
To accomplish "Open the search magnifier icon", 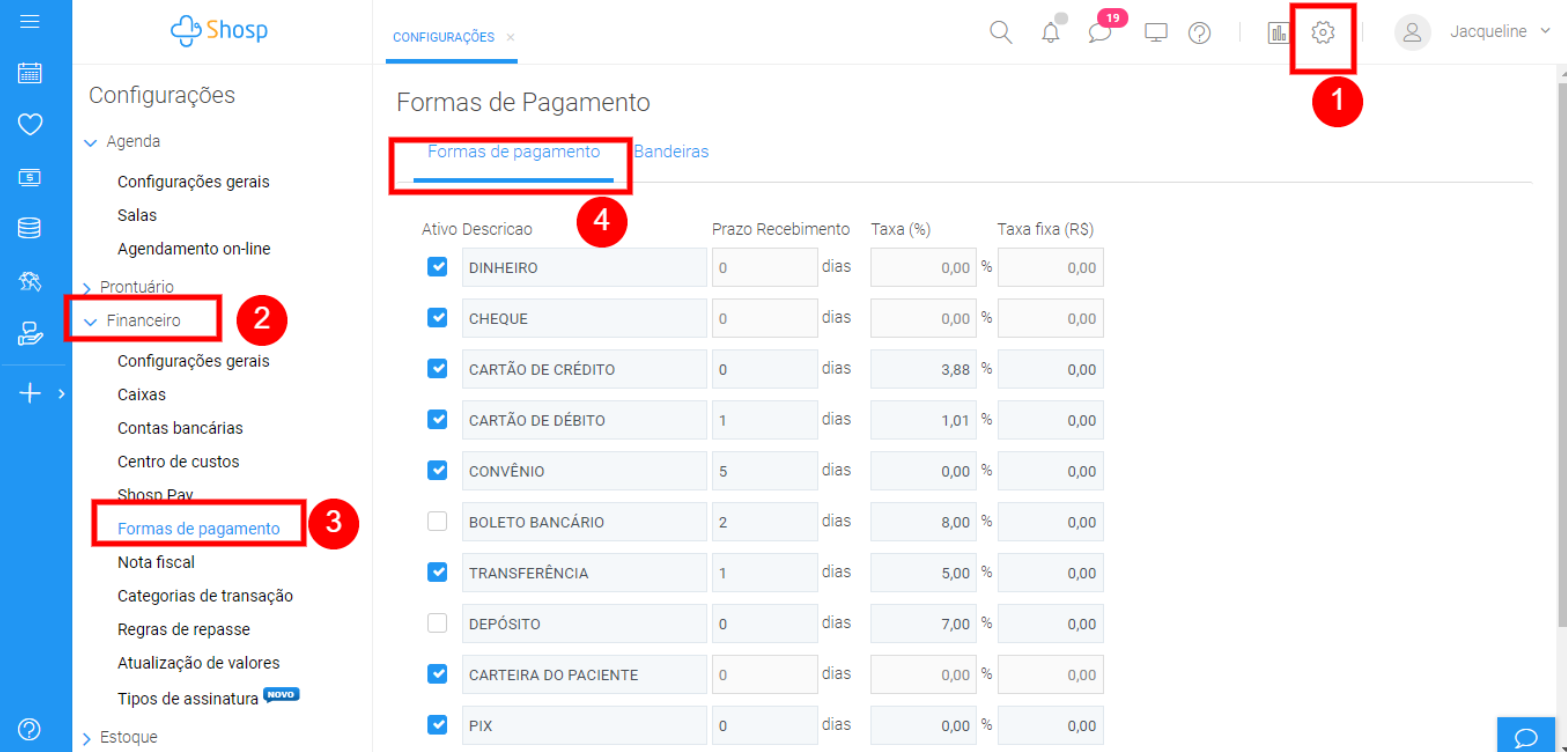I will (x=1000, y=33).
